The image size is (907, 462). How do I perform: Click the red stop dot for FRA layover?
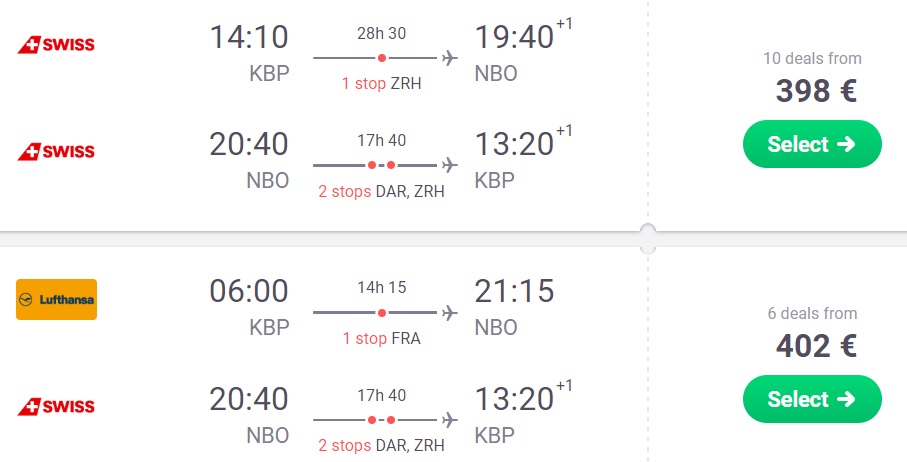382,313
